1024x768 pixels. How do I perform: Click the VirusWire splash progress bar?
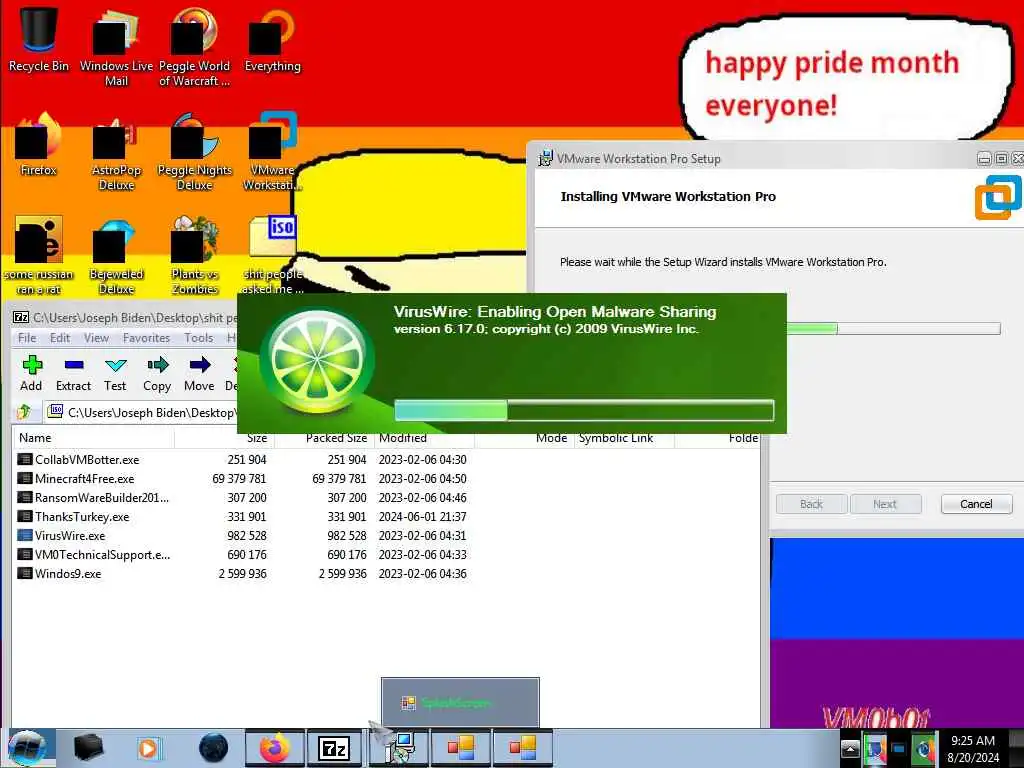(584, 410)
